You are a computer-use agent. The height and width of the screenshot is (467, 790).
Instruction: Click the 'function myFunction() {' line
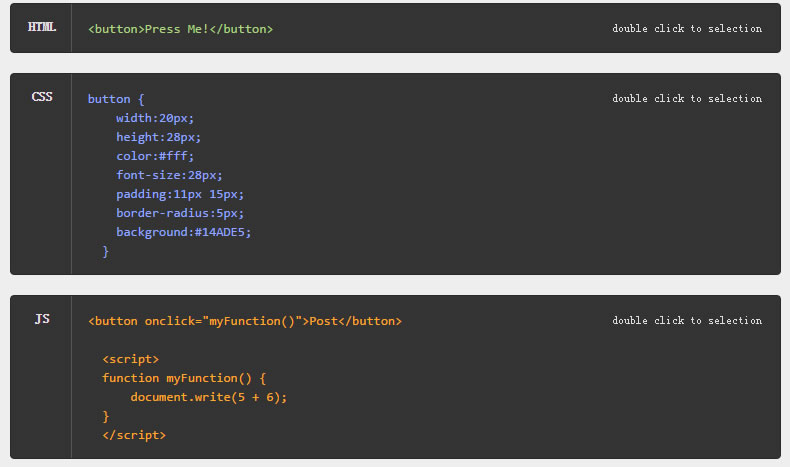coord(184,378)
